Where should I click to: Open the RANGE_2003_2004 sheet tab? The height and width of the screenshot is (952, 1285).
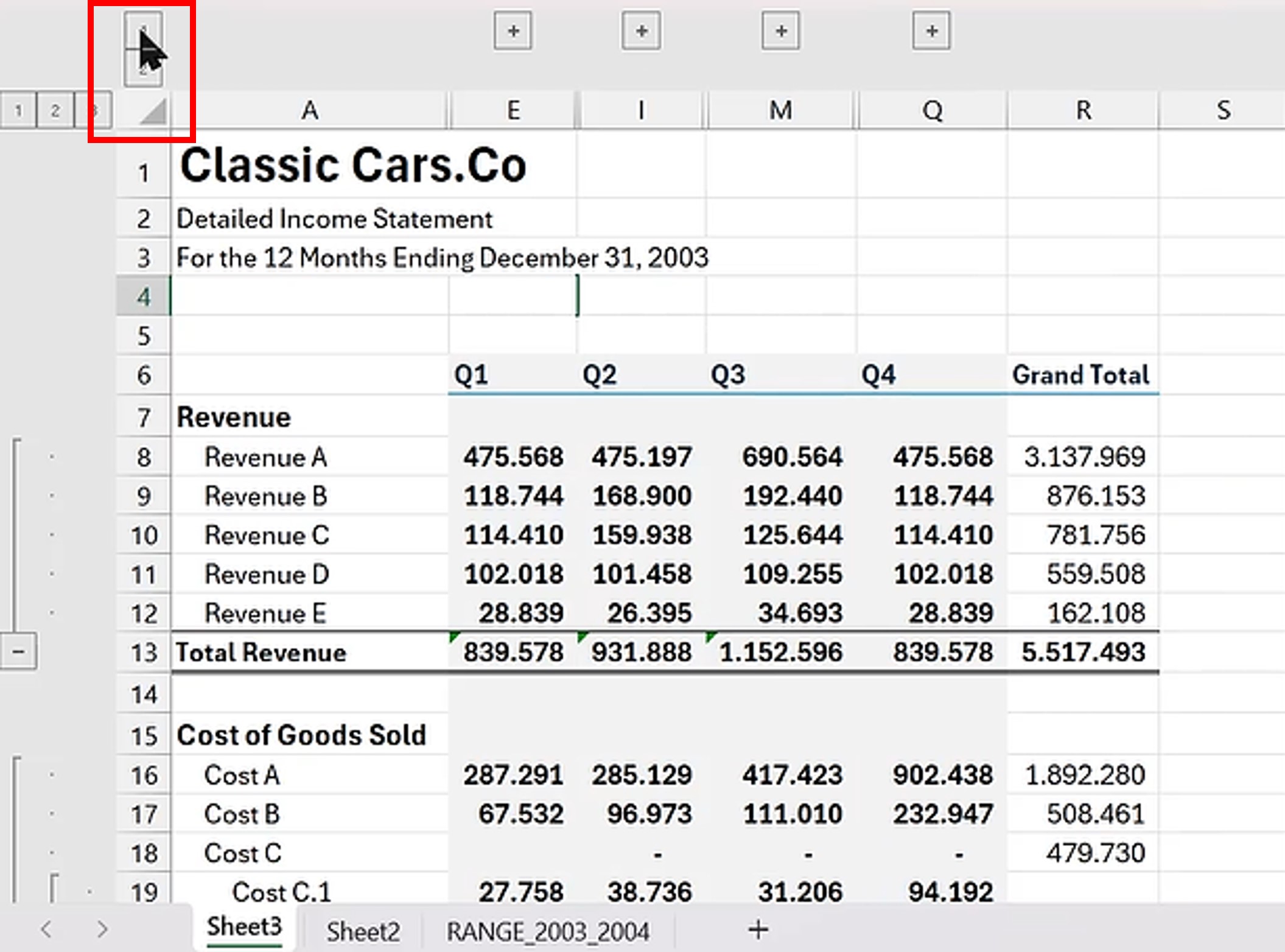[x=547, y=931]
